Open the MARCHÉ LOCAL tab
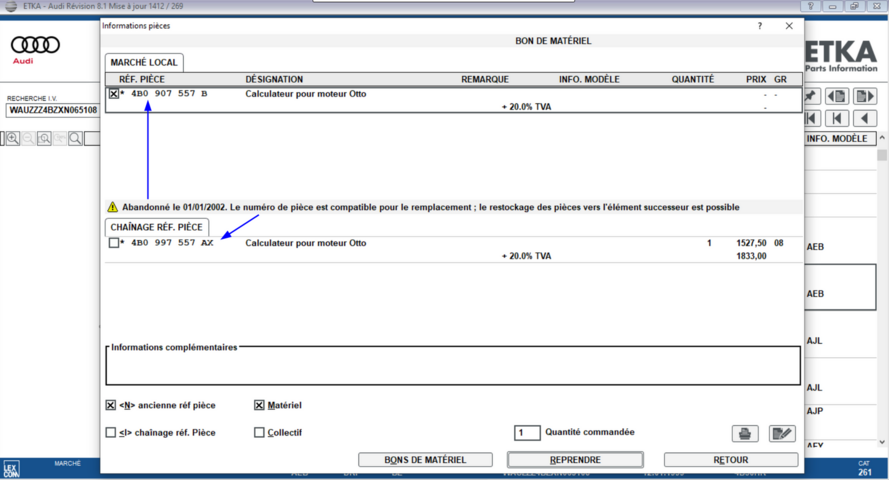Viewport: 889px width, 480px height. (x=144, y=62)
